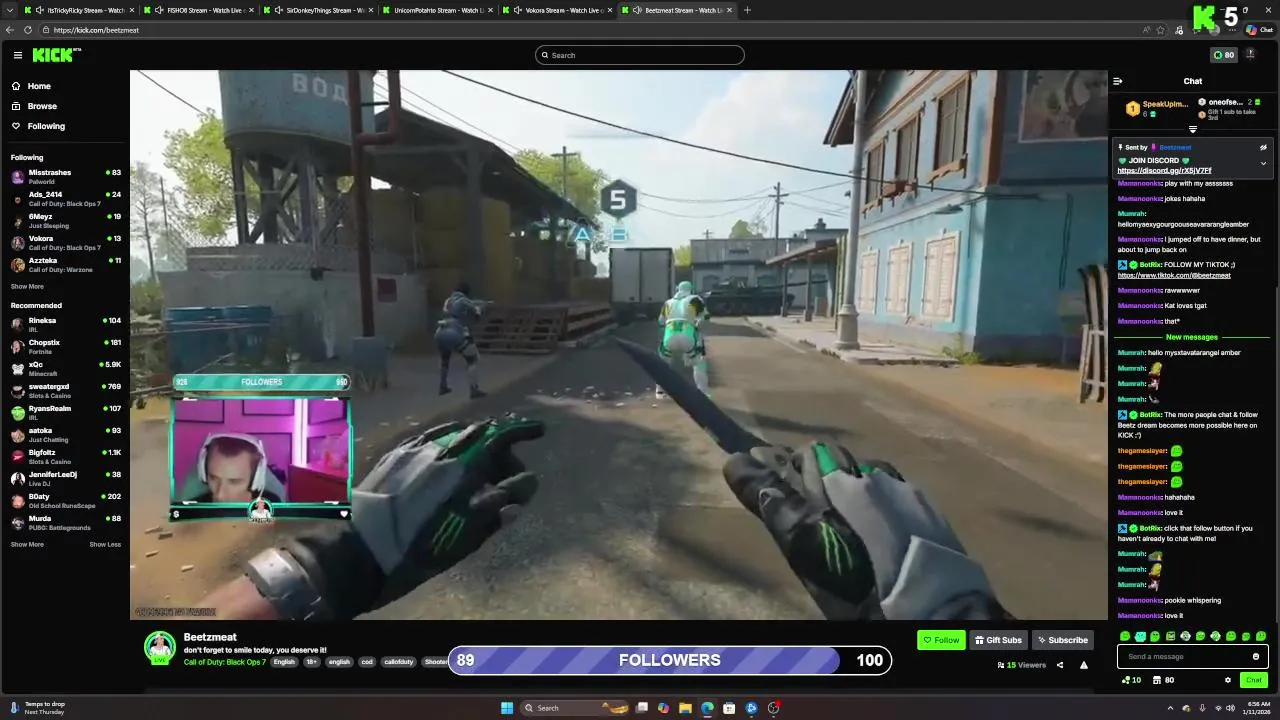Open emoji picker in message box

coord(1256,657)
